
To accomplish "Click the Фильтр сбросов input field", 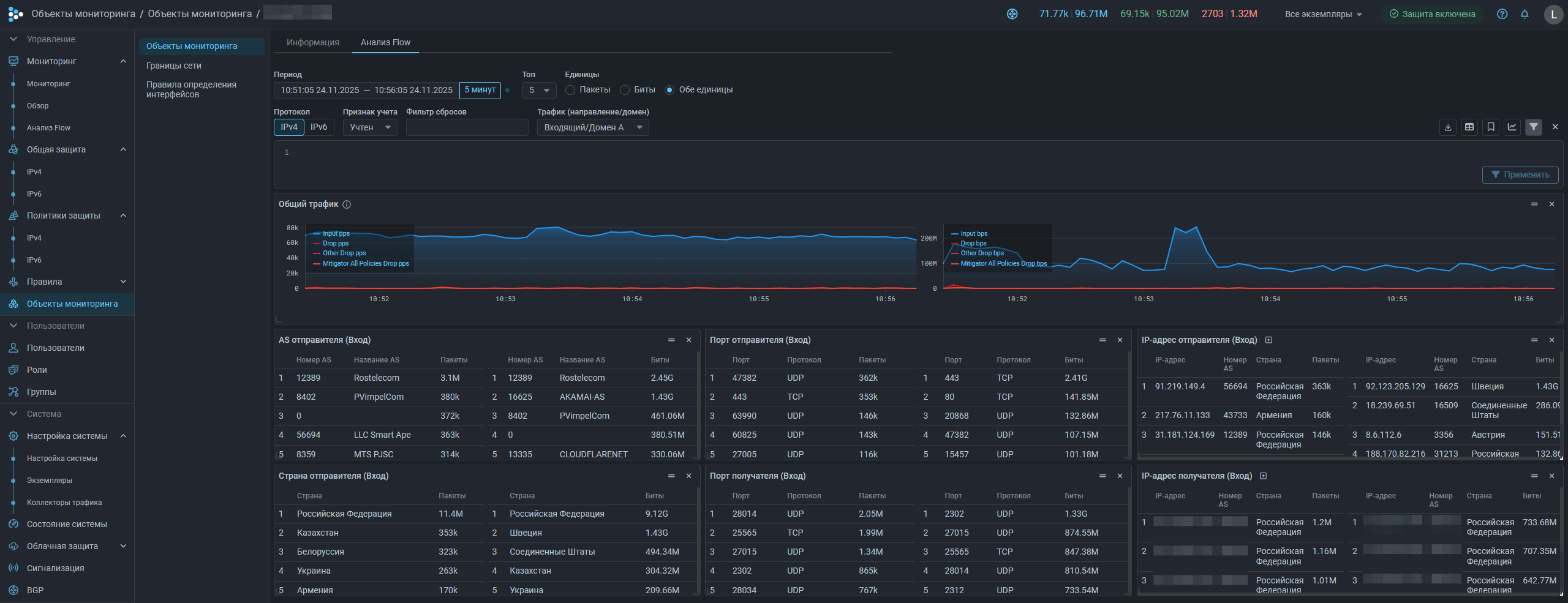I will [x=467, y=127].
